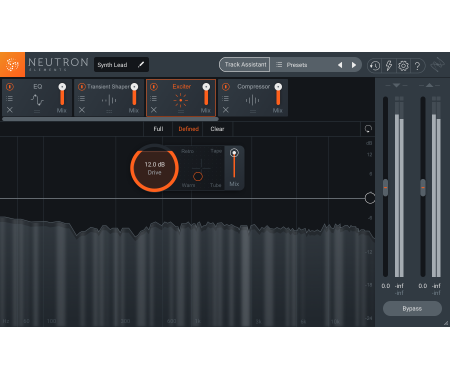The image size is (450, 380).
Task: Edit the Synth Lead preset name with pencil icon
Action: pyautogui.click(x=141, y=64)
